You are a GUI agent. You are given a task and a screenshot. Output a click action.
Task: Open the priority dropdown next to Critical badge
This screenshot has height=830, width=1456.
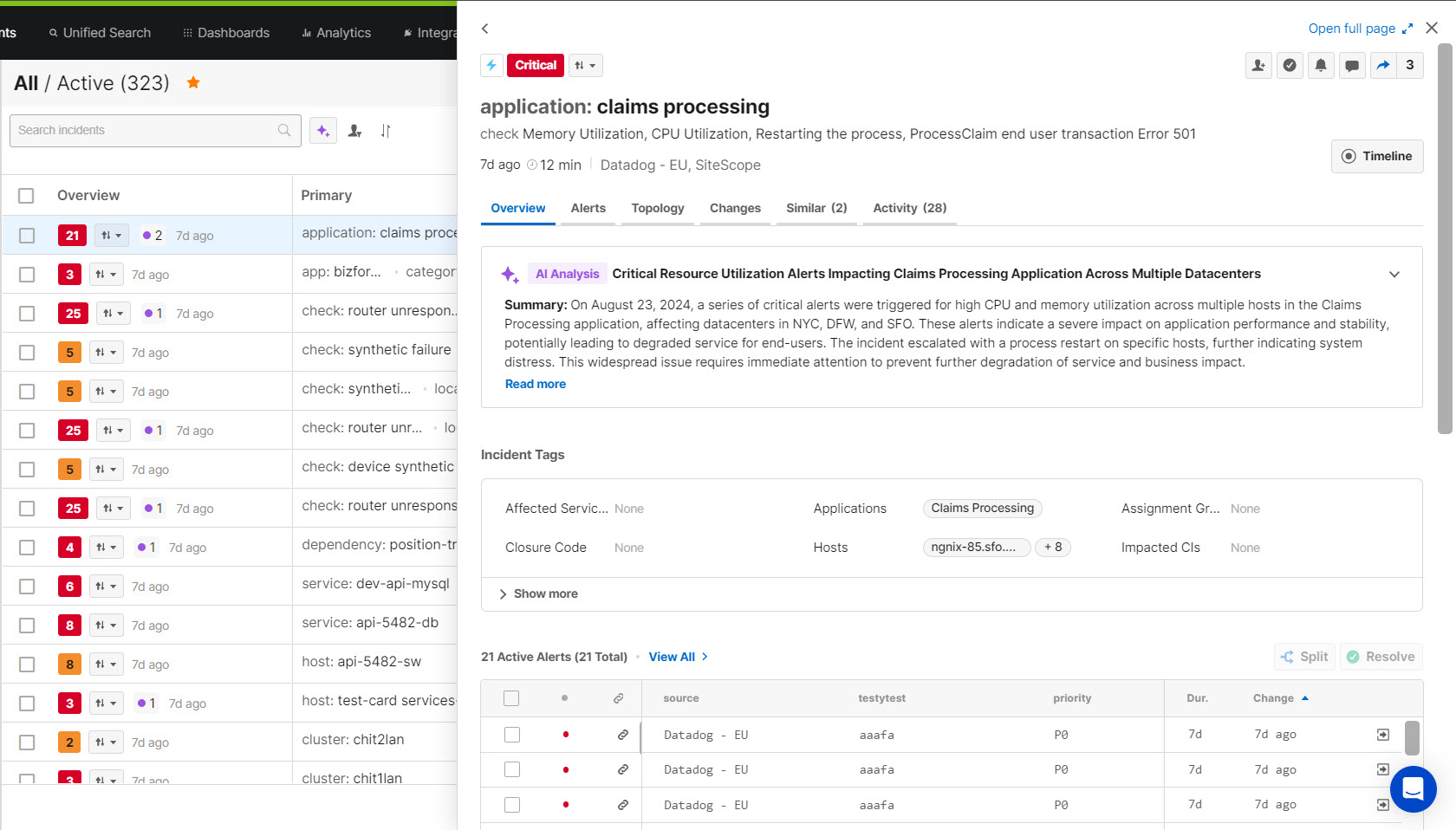(x=586, y=66)
